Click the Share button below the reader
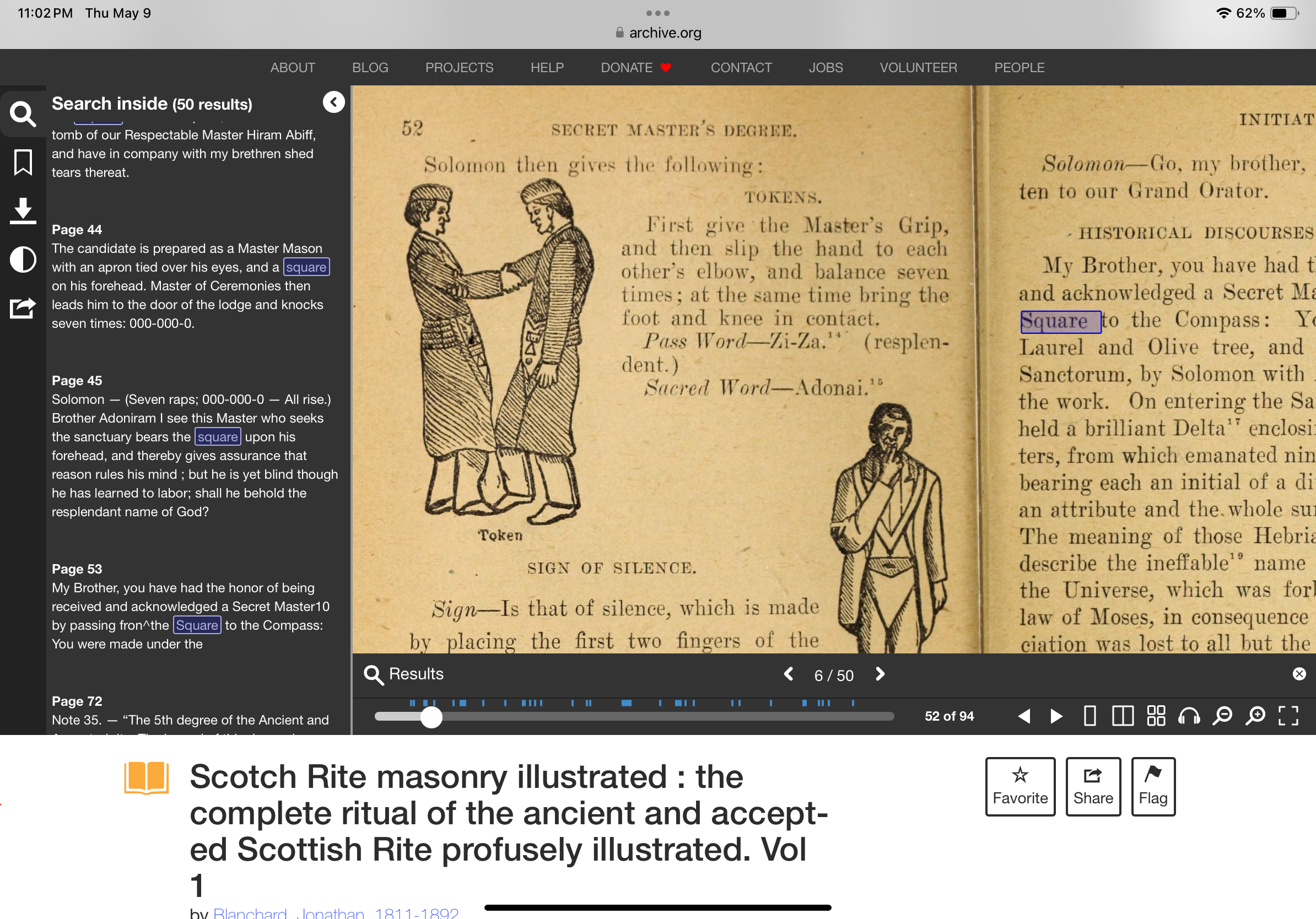 coord(1093,787)
